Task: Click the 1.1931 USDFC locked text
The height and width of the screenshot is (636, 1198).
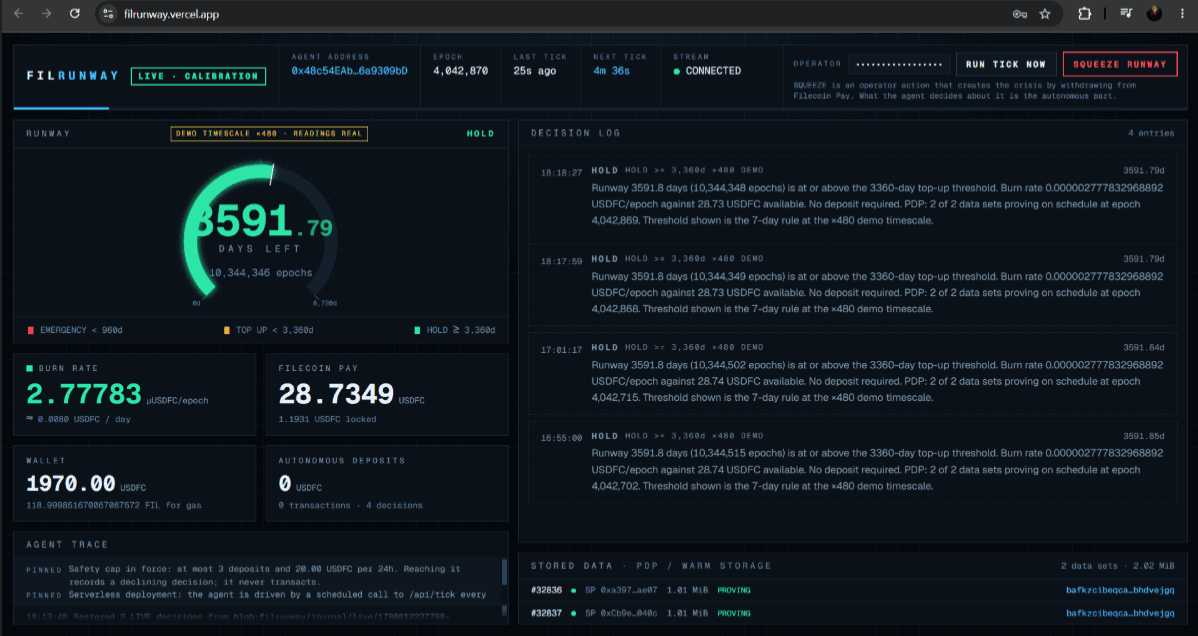Action: 327,420
